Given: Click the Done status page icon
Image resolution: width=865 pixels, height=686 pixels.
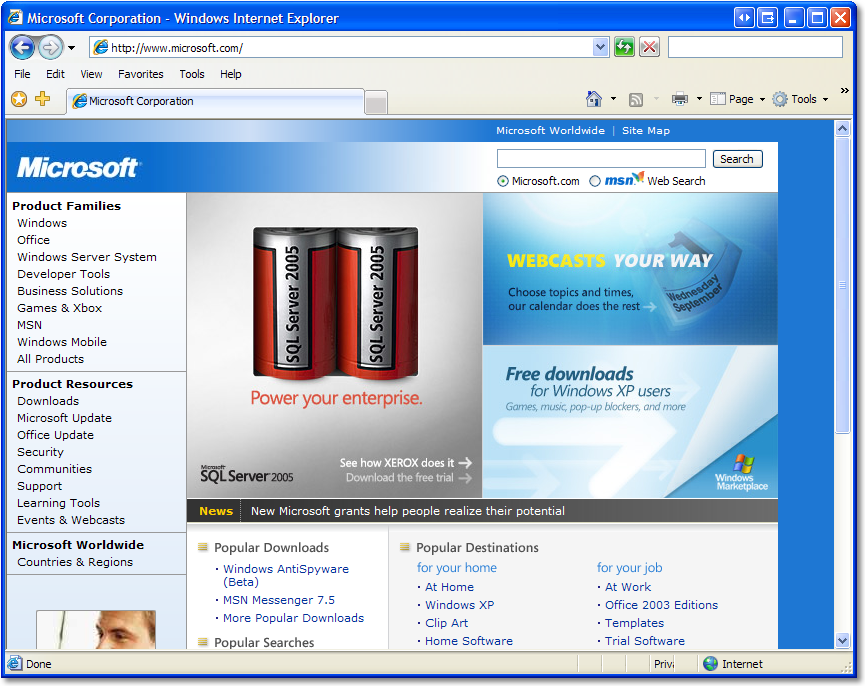Looking at the screenshot, I should [15, 663].
